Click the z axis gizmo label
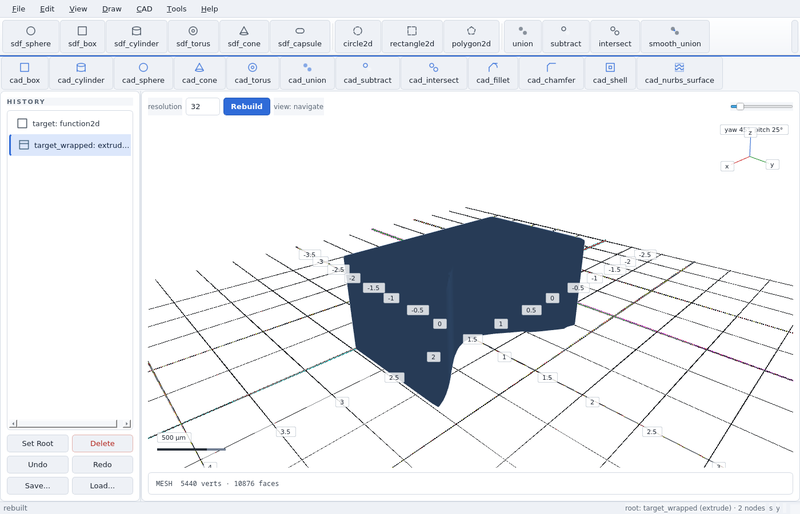 click(x=750, y=133)
